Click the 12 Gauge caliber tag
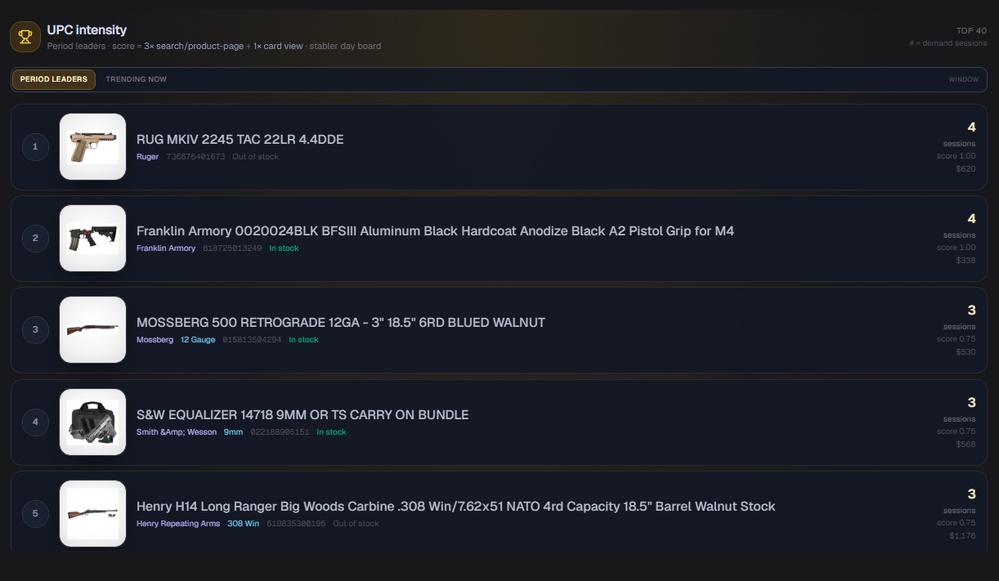 click(x=198, y=340)
